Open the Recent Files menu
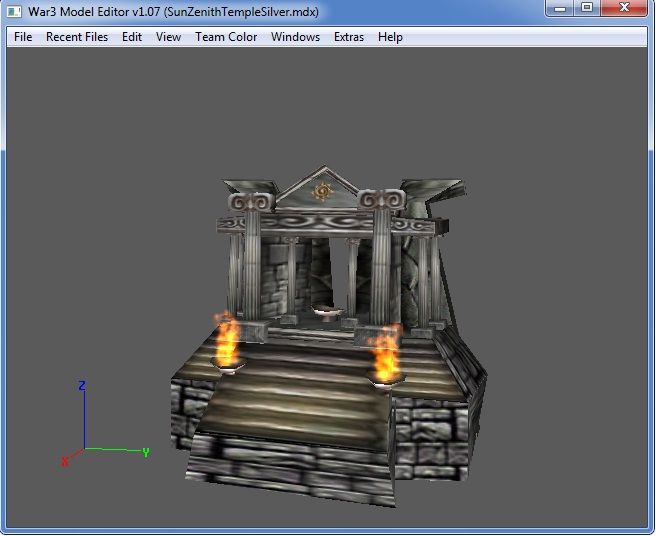The image size is (656, 536). pos(77,37)
